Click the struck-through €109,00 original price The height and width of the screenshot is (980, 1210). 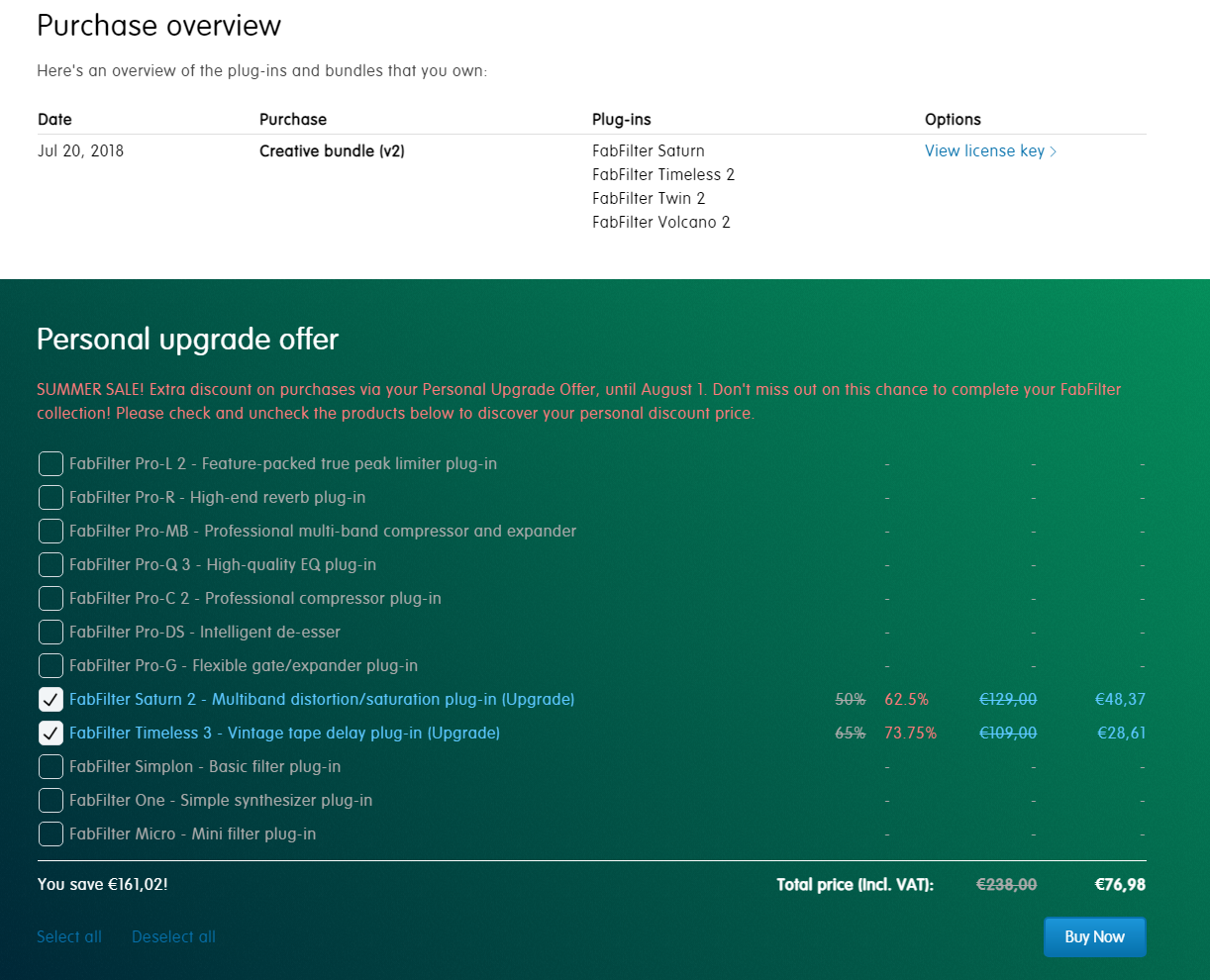pyautogui.click(x=1008, y=733)
